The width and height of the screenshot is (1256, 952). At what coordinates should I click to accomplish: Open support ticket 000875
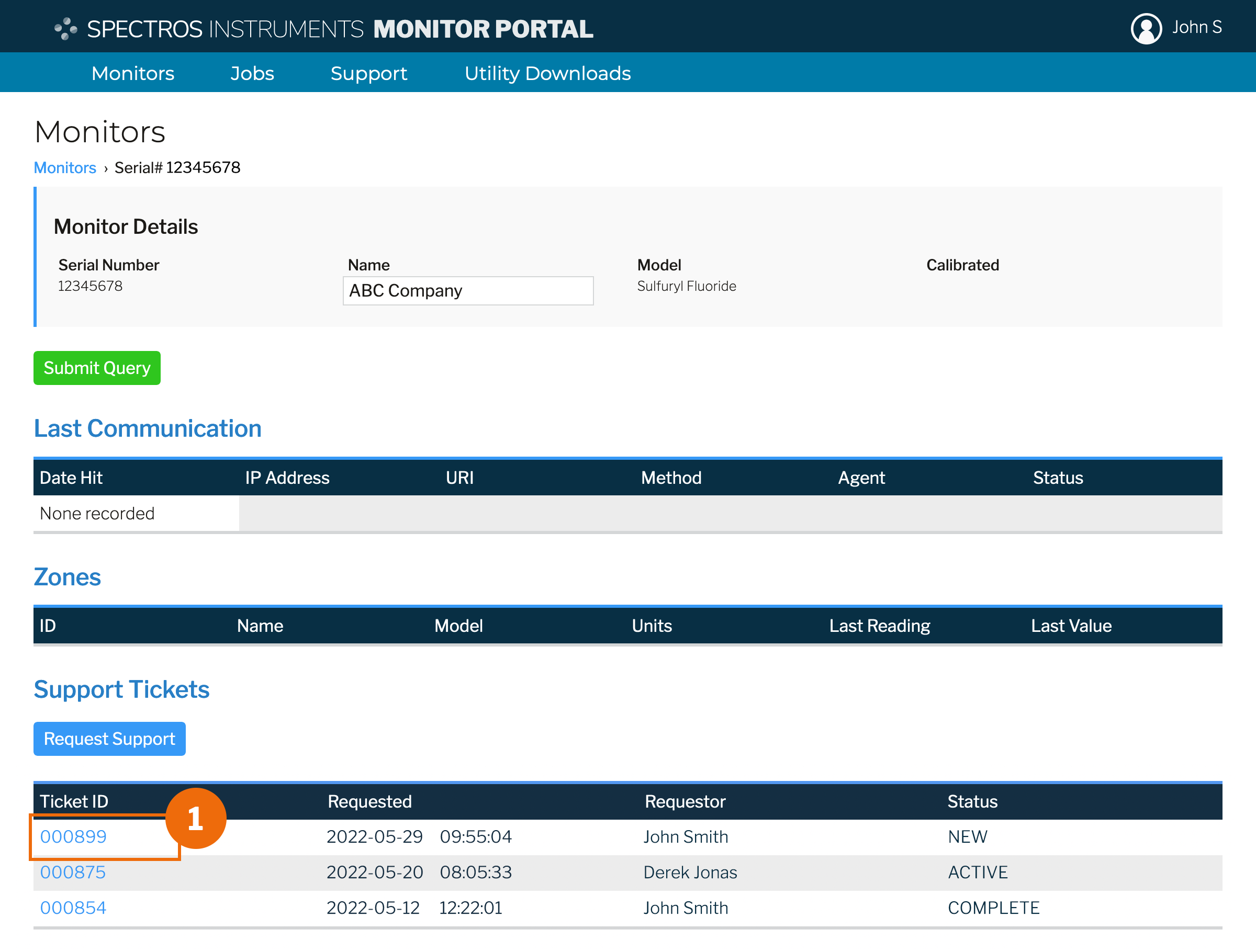(73, 872)
